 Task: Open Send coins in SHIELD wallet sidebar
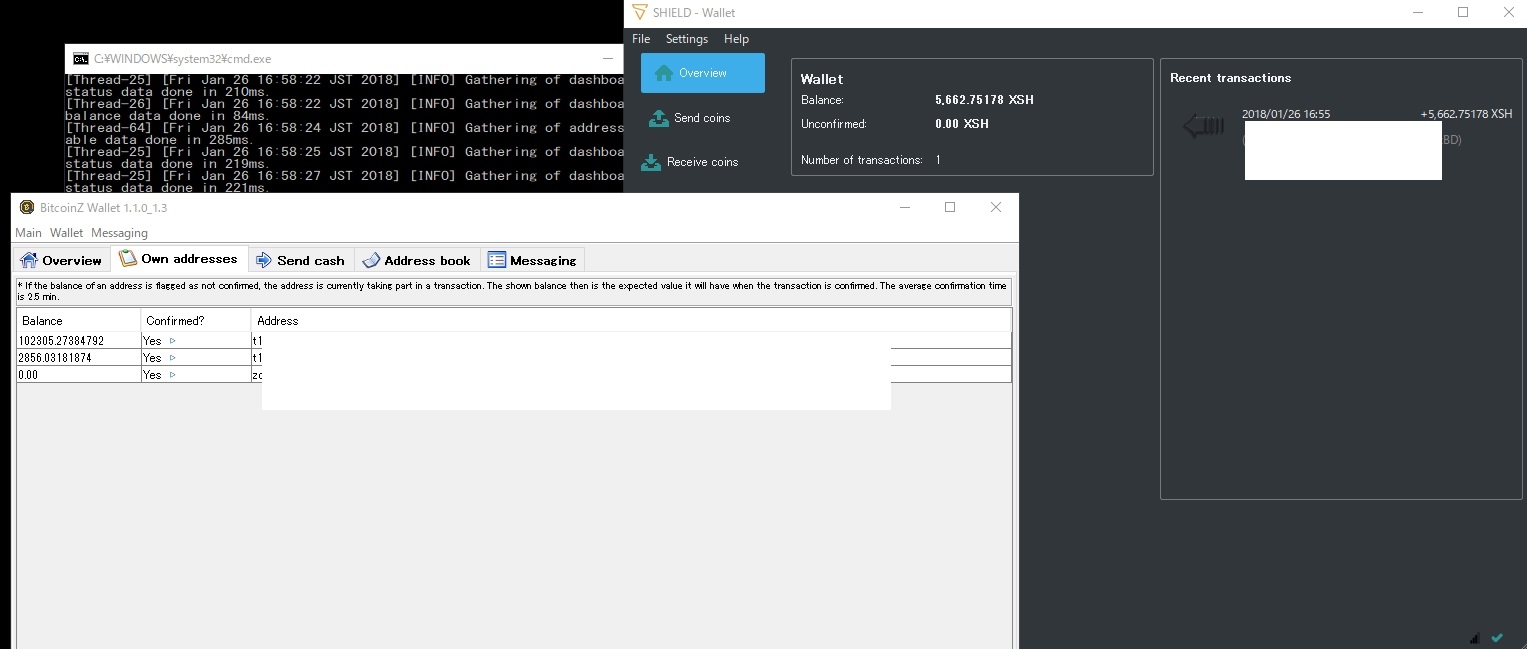point(690,118)
